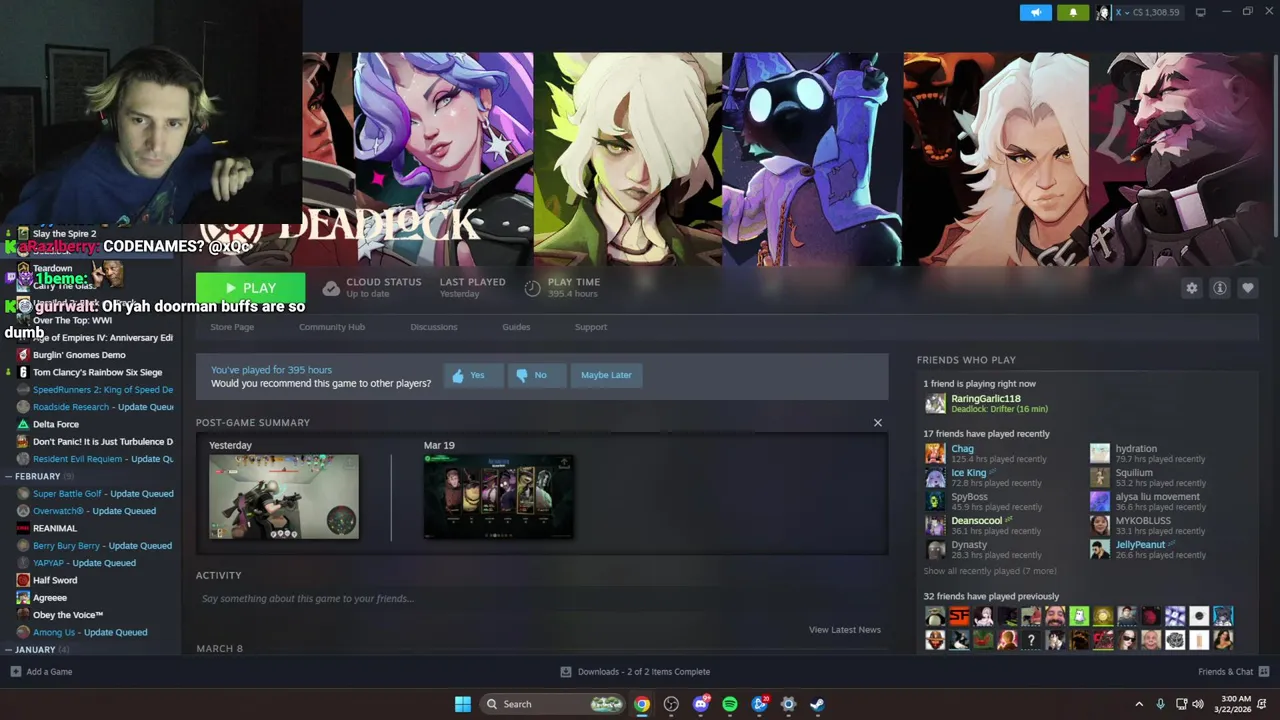
Task: Click the thumbs-up icon in the recommend prompt
Action: click(x=458, y=376)
